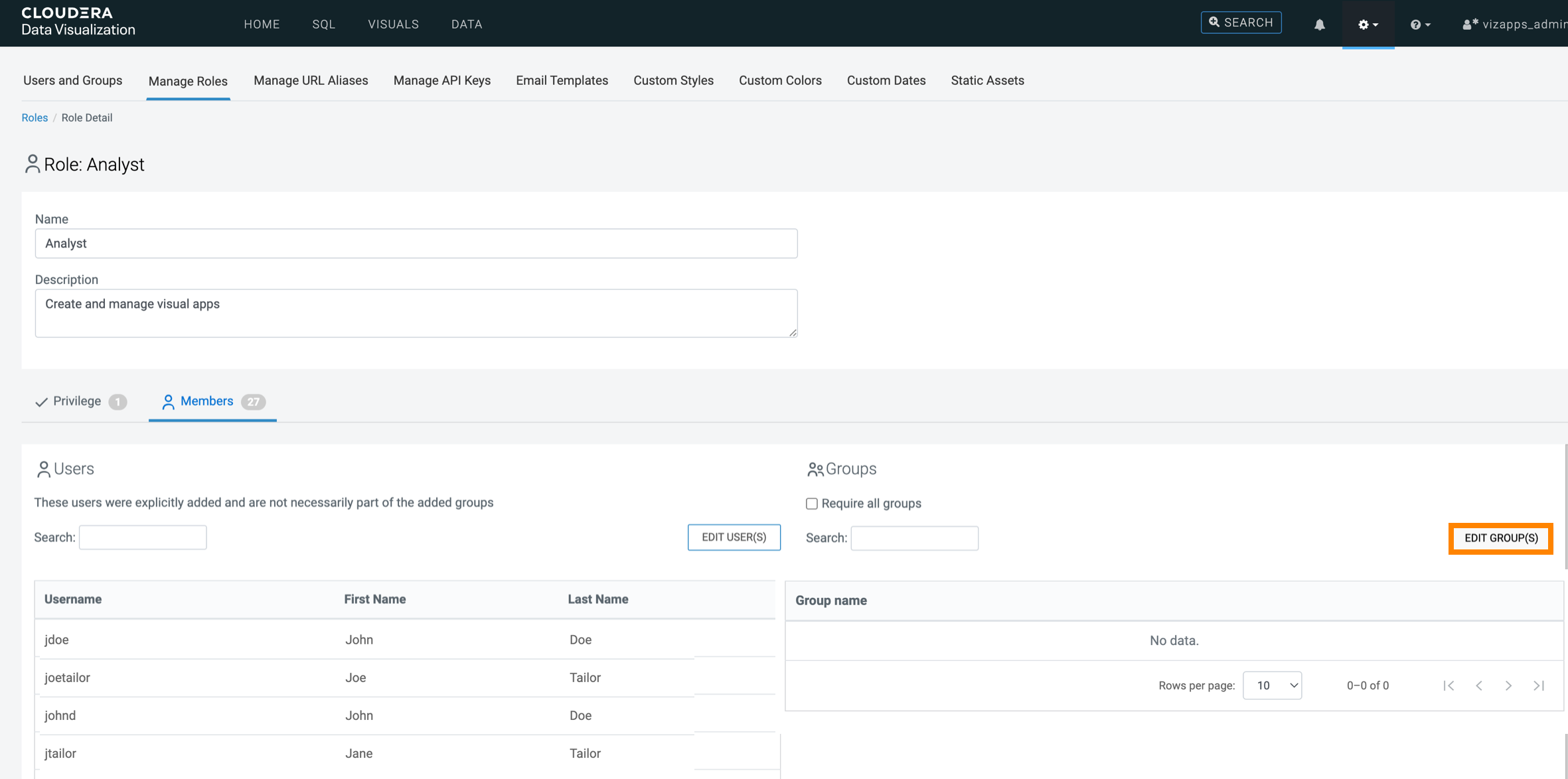Viewport: 1568px width, 779px height.
Task: Jump to last page of groups
Action: (1539, 685)
